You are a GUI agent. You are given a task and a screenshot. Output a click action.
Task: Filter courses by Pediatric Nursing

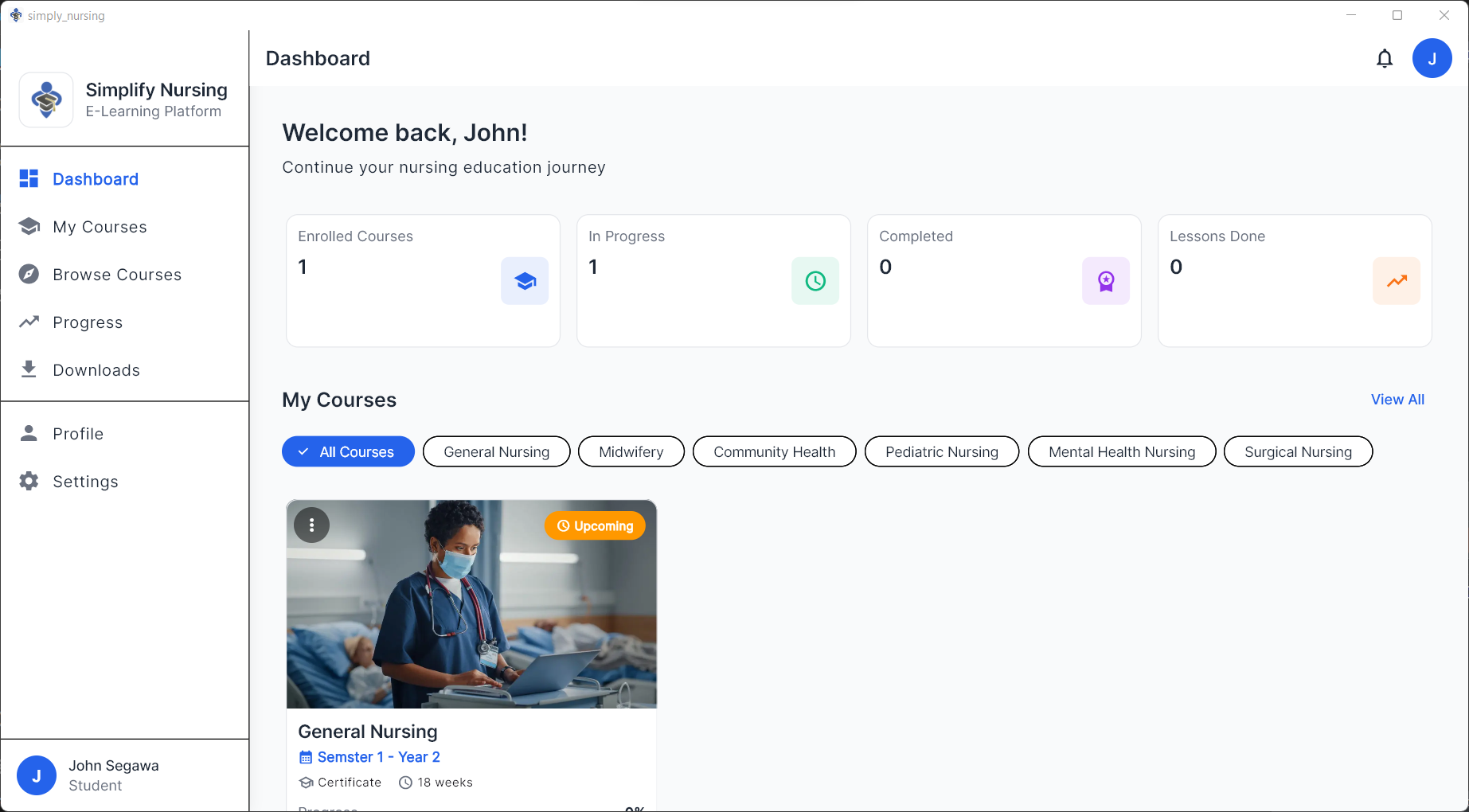pyautogui.click(x=941, y=452)
